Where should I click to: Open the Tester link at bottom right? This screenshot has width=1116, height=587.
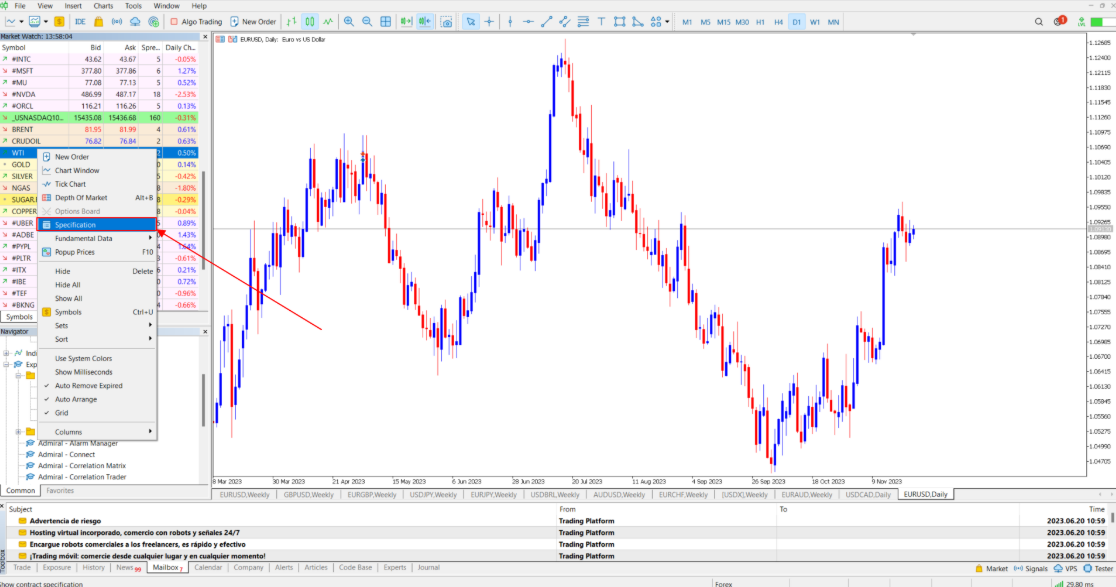[1098, 569]
